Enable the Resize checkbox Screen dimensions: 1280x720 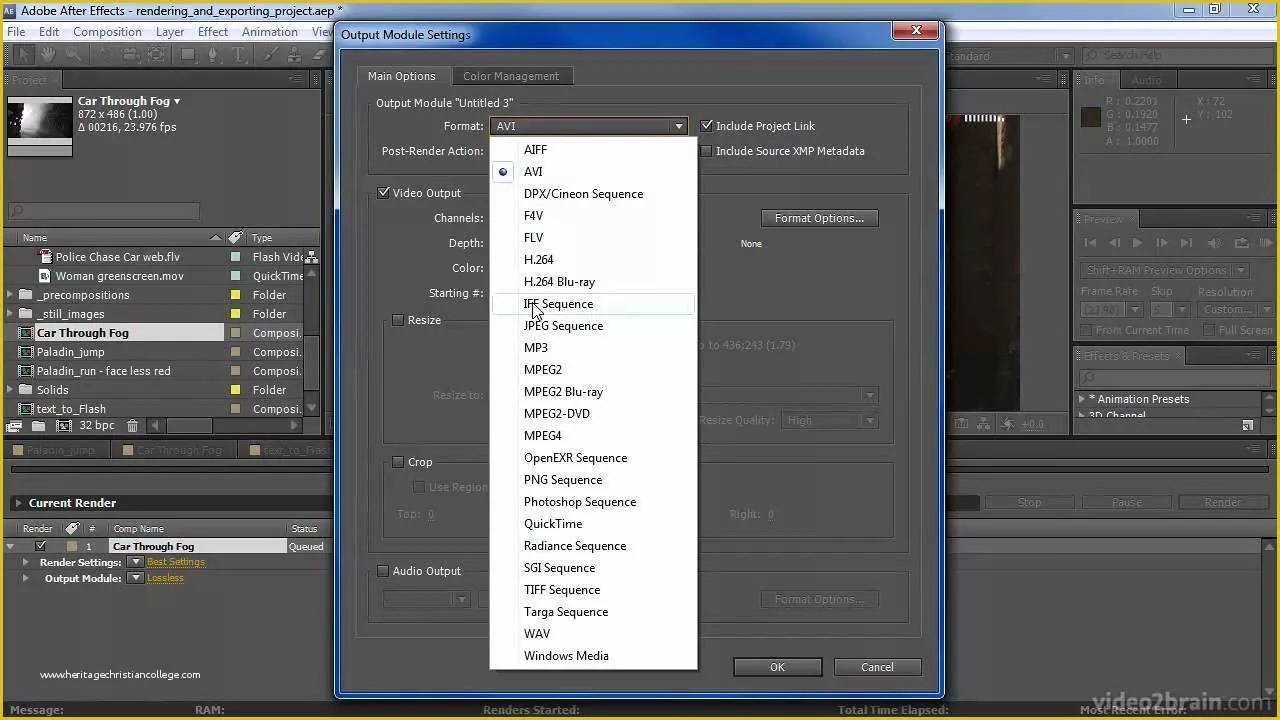(398, 320)
